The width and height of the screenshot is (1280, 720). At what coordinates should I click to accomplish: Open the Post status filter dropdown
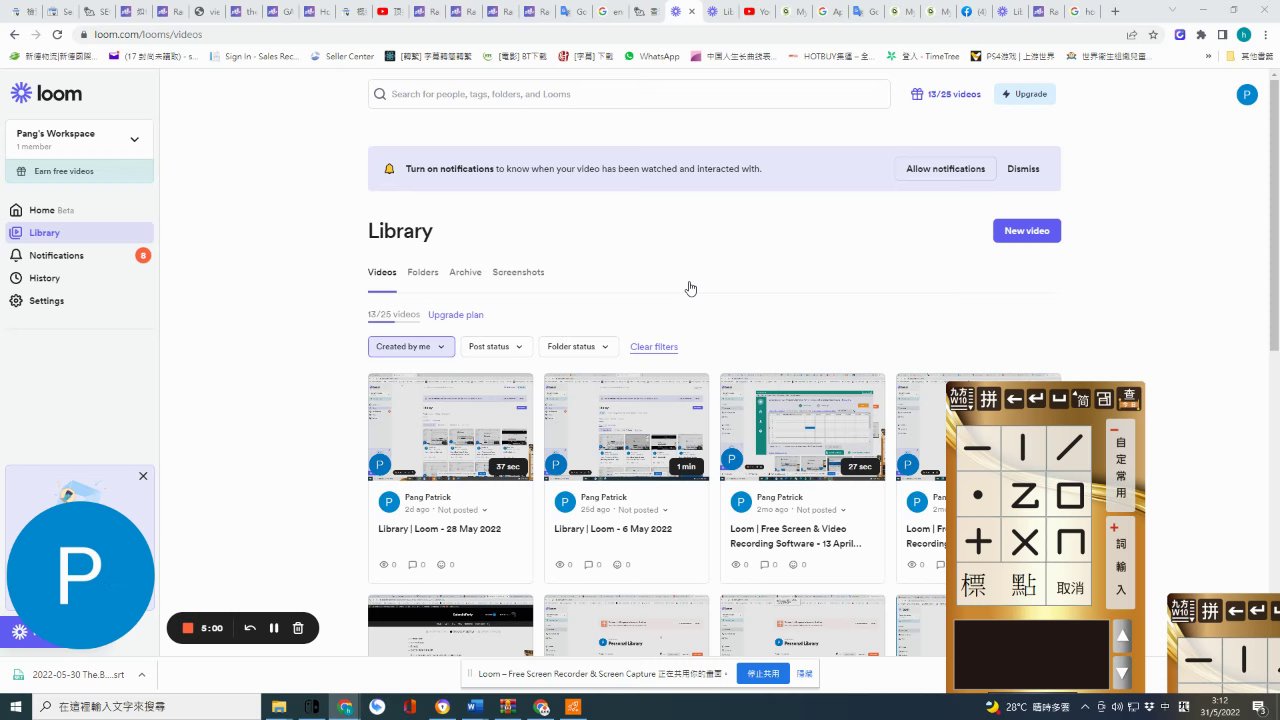click(496, 347)
